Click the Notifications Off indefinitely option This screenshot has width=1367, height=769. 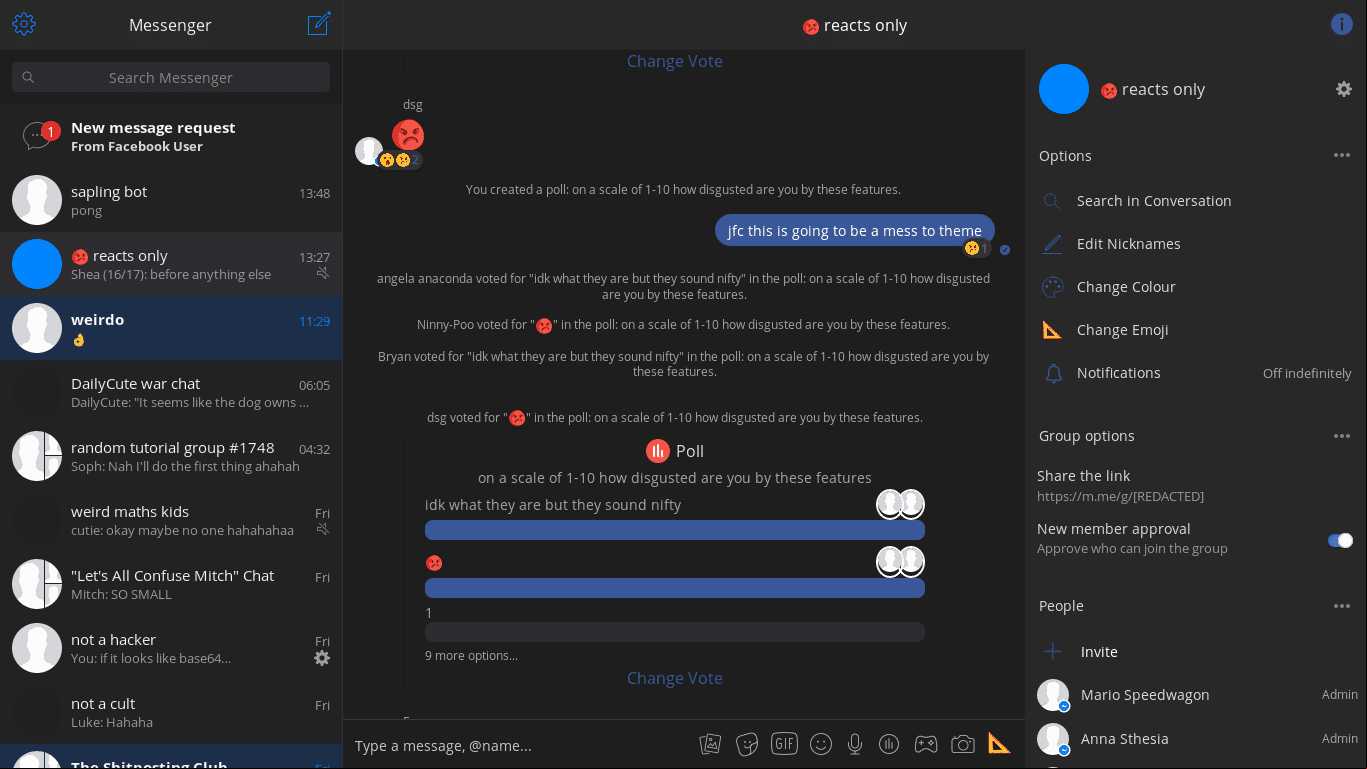click(1196, 373)
